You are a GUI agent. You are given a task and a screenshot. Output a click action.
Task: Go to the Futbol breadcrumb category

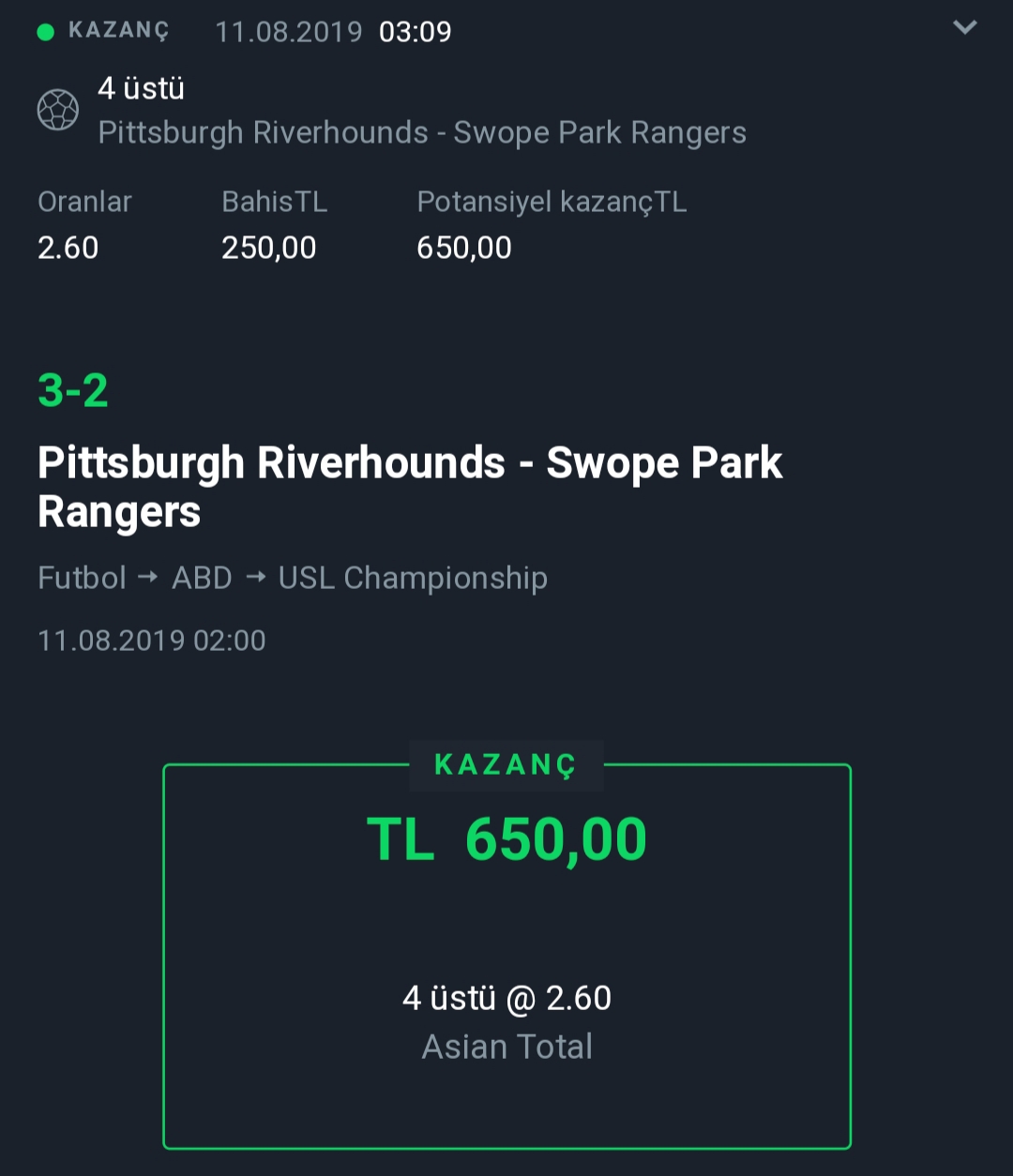[x=82, y=578]
